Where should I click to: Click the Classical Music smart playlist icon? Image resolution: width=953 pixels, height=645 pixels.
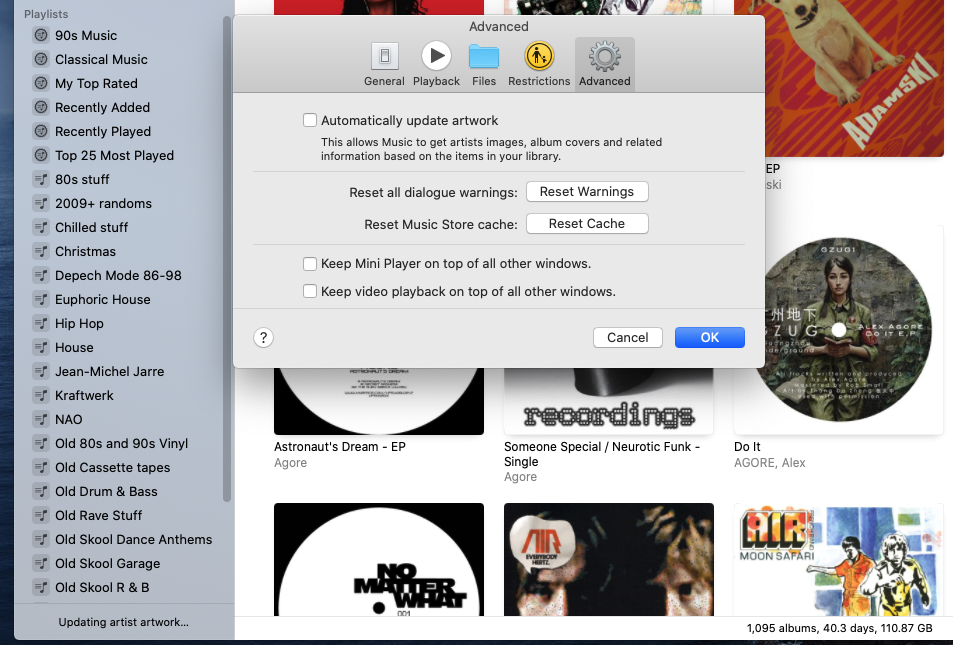pos(41,60)
